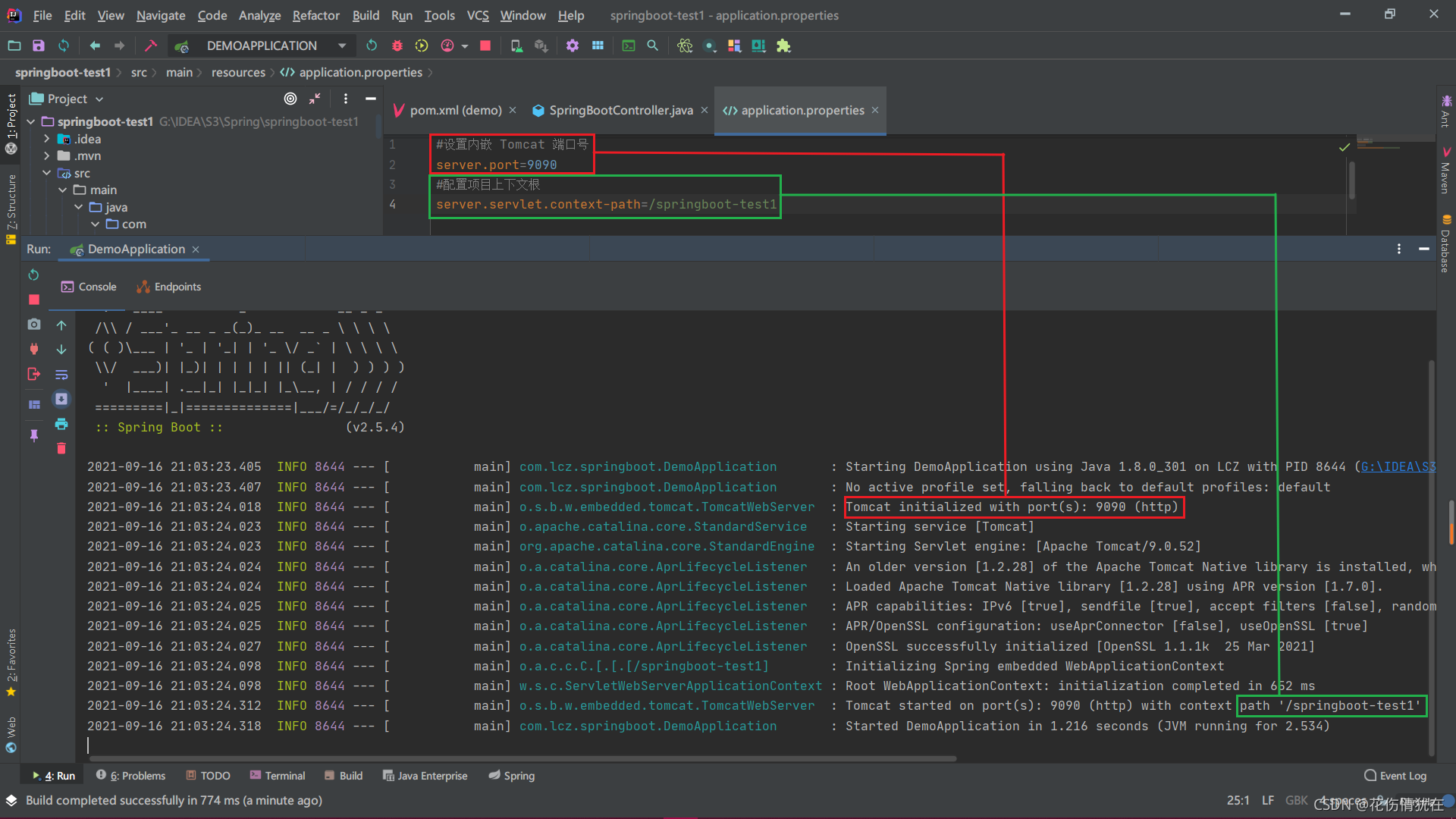
Task: Toggle soft-wrap in console
Action: coord(61,375)
